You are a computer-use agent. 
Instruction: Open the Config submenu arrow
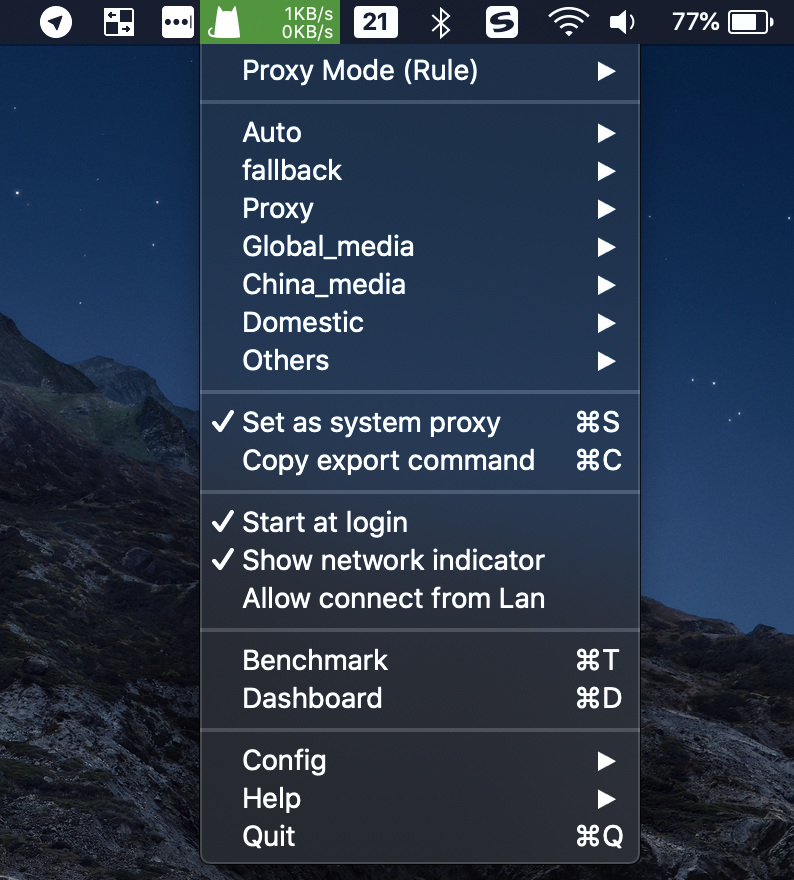click(605, 761)
